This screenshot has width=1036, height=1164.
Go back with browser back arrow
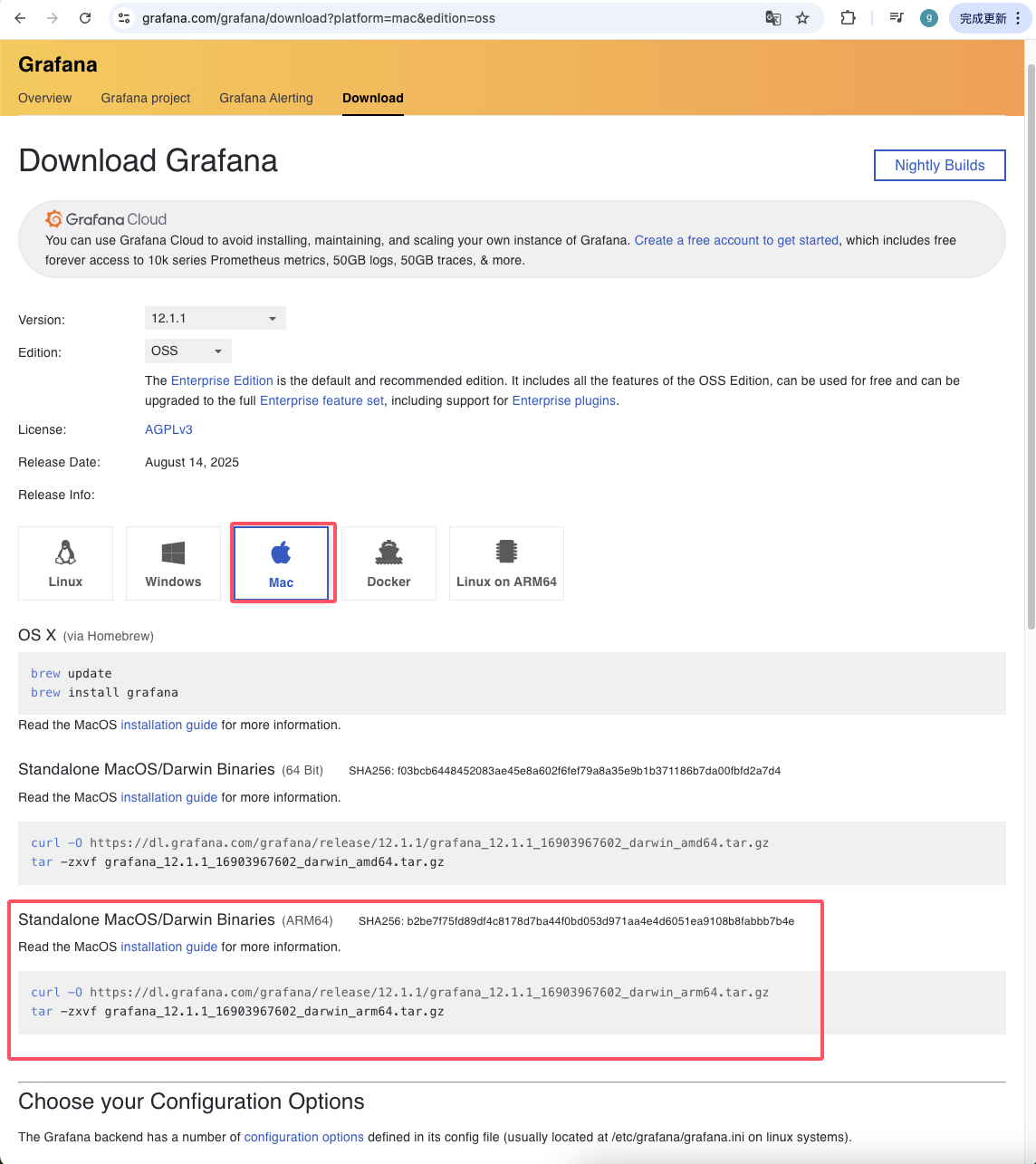pos(20,18)
